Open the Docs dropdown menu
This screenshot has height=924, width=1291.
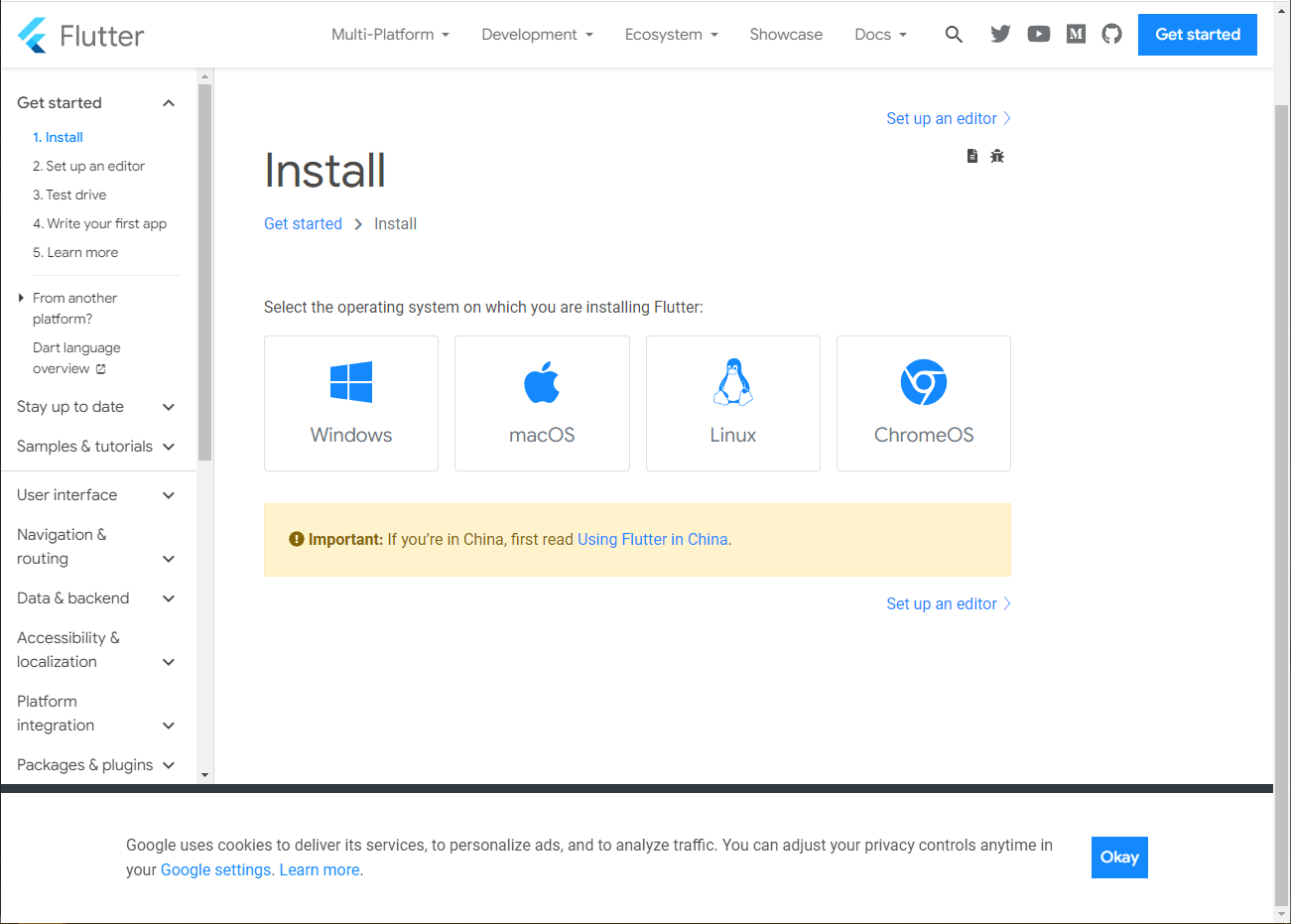tap(881, 35)
